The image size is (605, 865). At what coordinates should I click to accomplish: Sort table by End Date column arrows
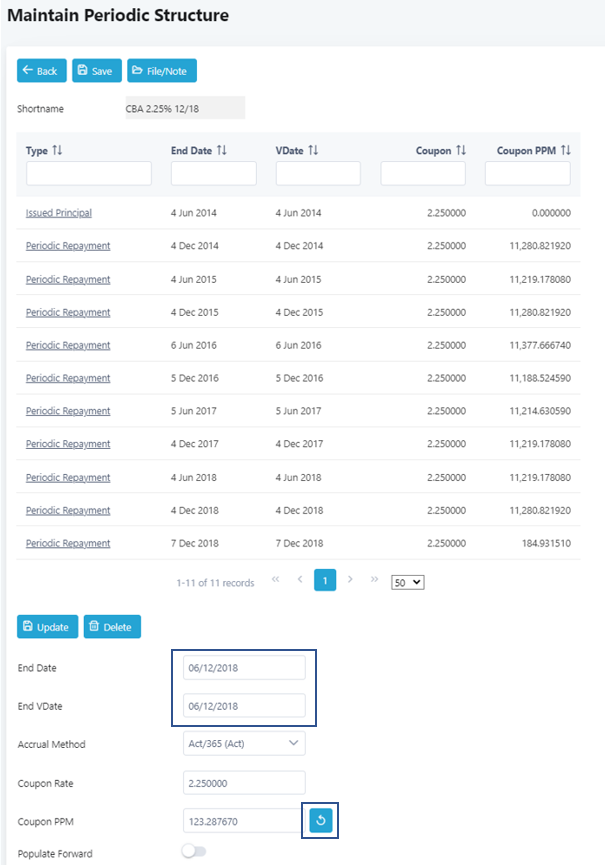pyautogui.click(x=221, y=150)
